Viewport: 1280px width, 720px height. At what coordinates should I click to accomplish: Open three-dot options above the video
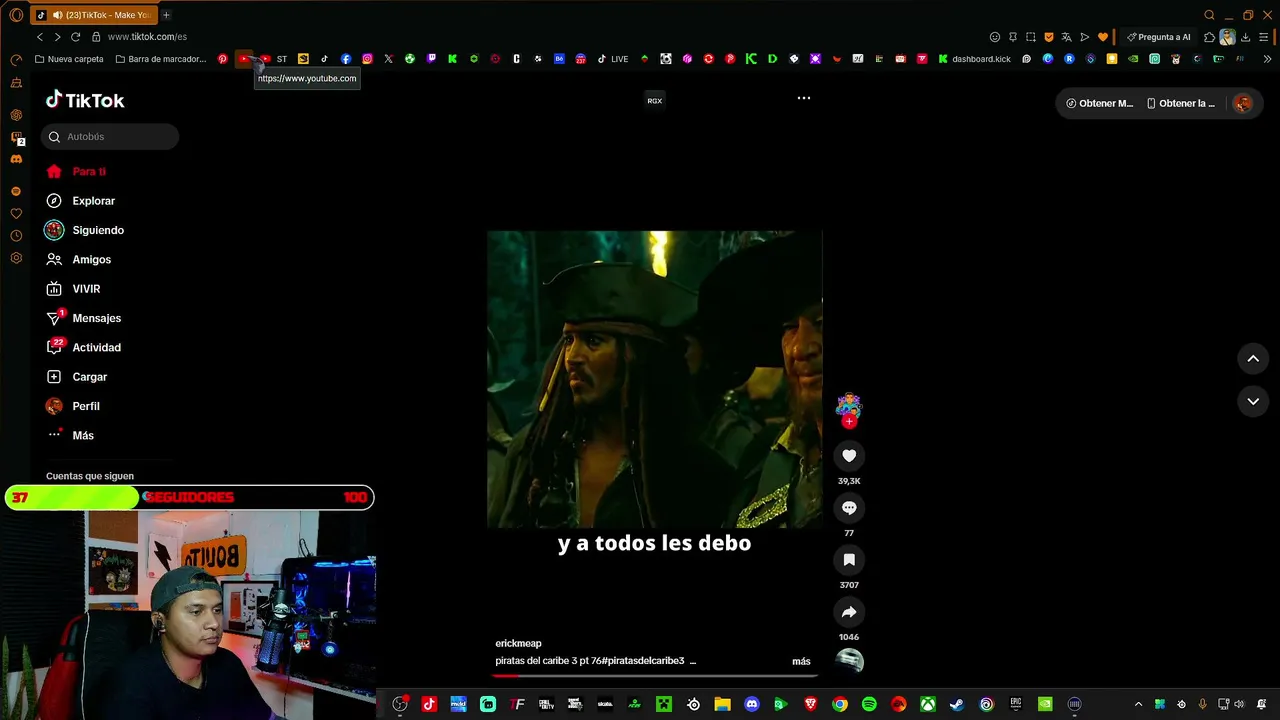tap(803, 98)
